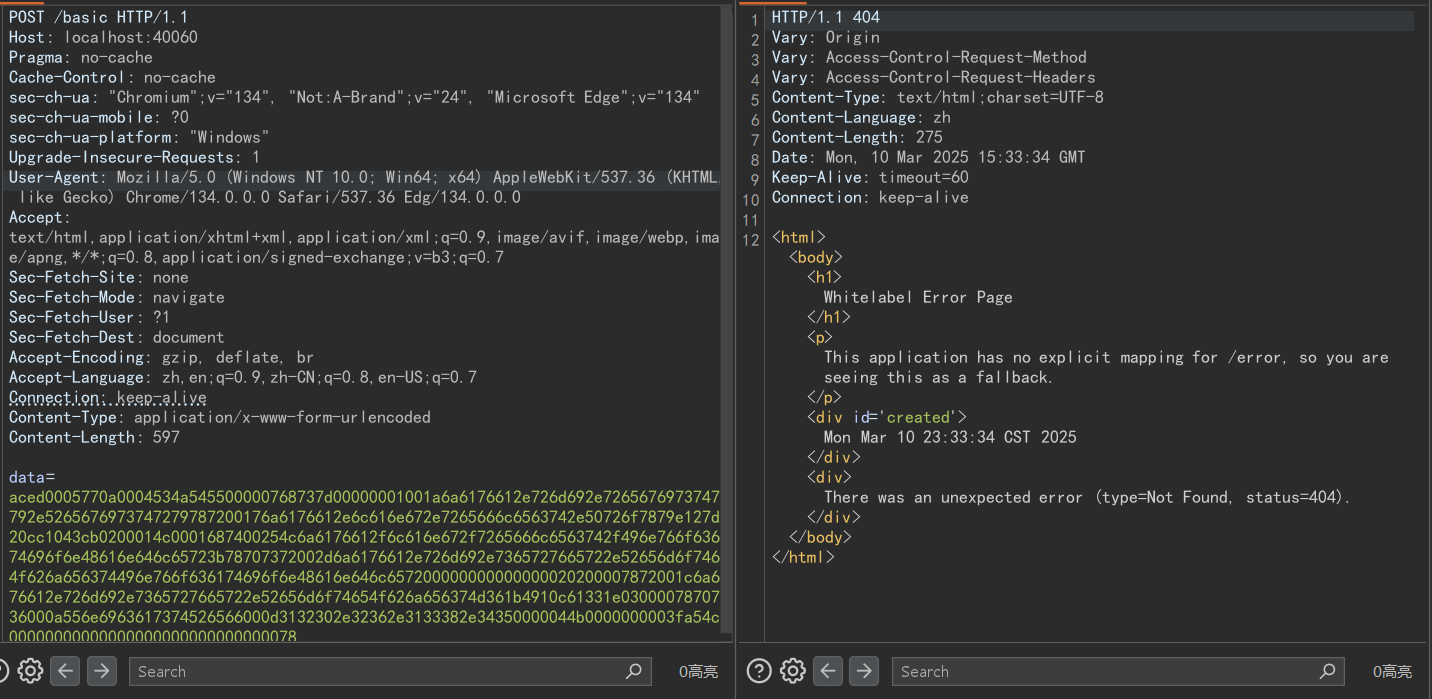
Task: Click forward arrow in request search bar
Action: [x=101, y=671]
